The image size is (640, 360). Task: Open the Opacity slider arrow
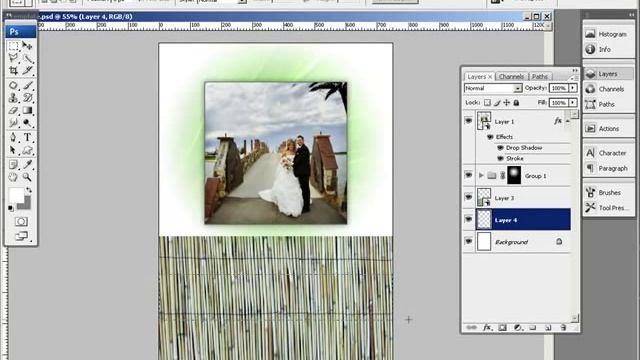tap(573, 88)
